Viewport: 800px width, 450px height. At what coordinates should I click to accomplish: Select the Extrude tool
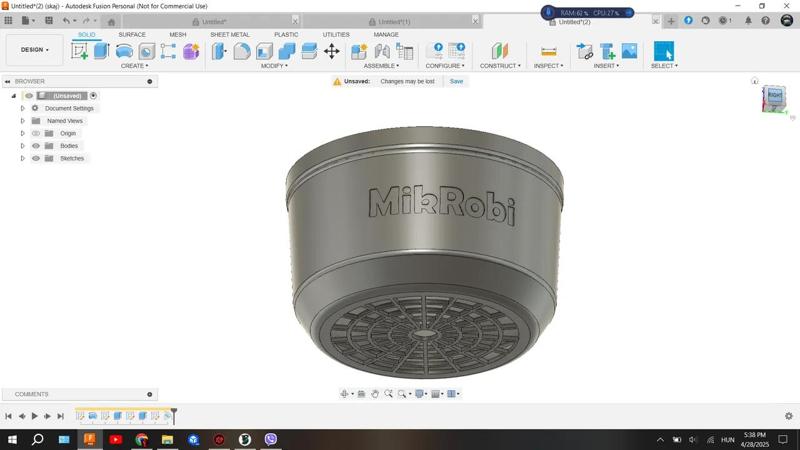point(102,51)
